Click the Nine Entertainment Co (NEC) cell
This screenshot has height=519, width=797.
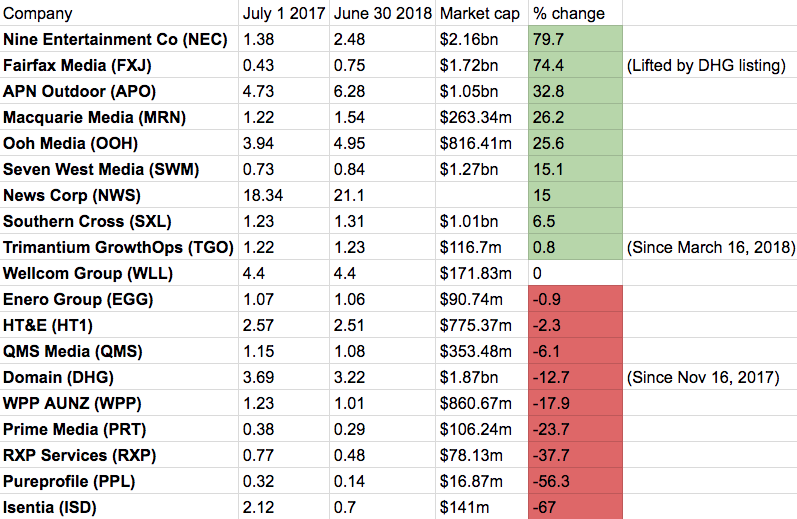[x=120, y=40]
